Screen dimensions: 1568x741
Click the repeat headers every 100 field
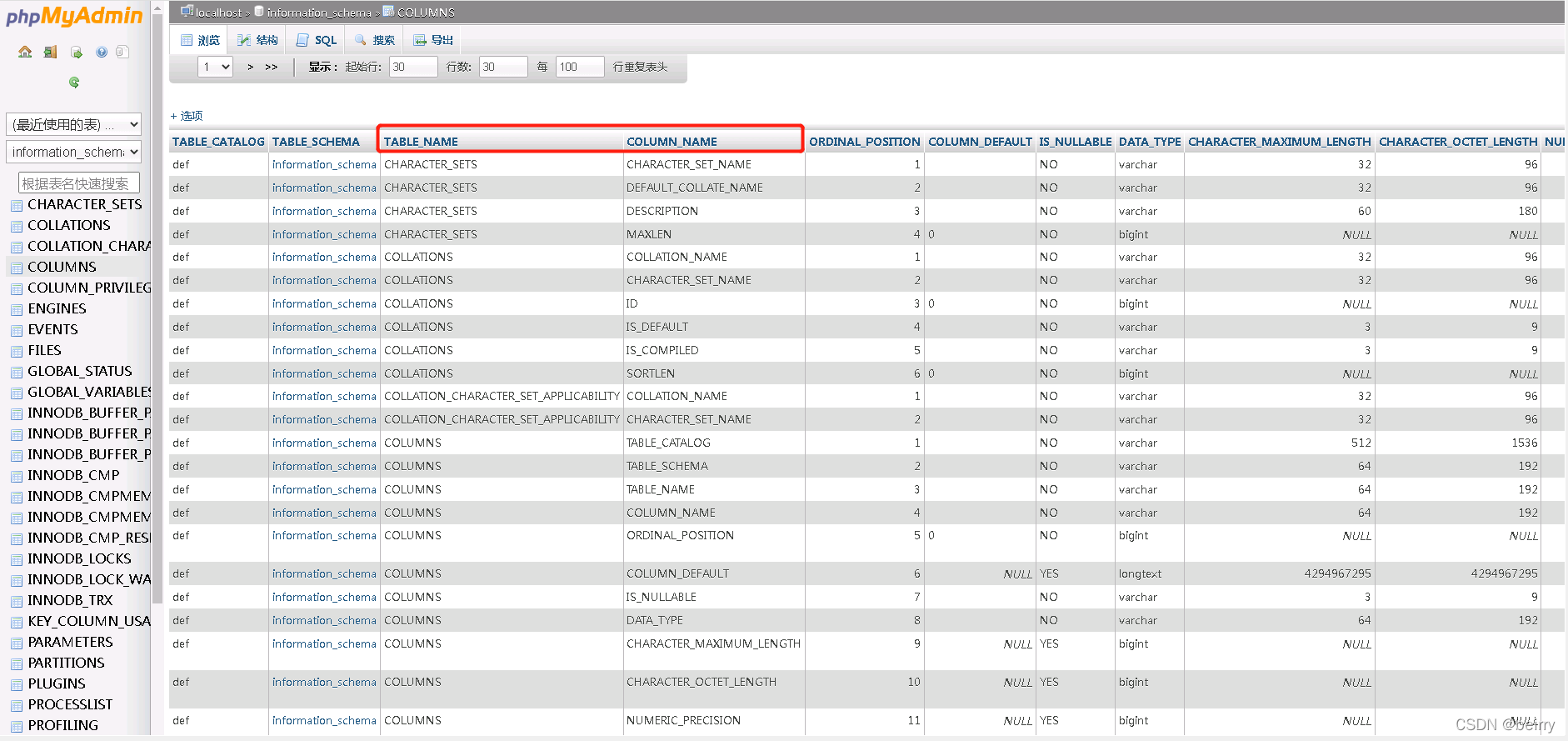point(580,67)
